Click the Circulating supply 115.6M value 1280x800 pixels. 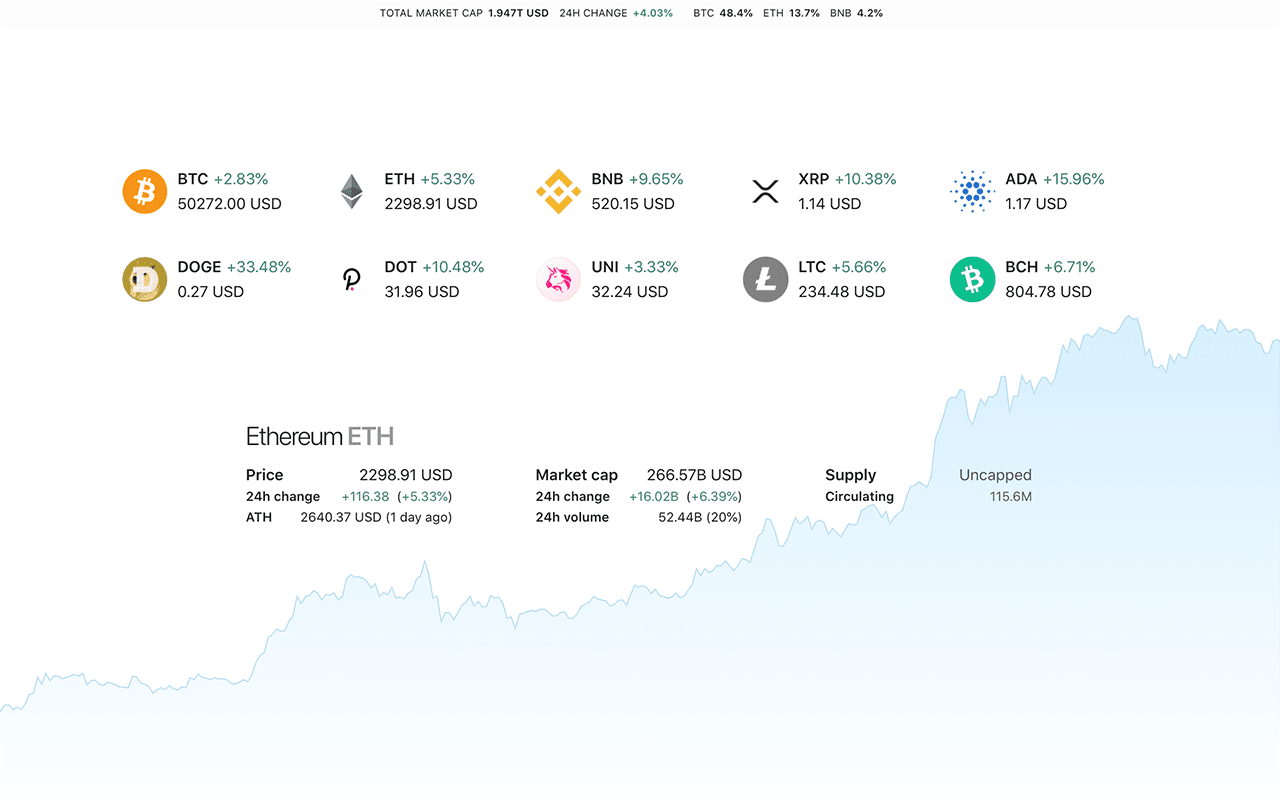pyautogui.click(x=1010, y=496)
